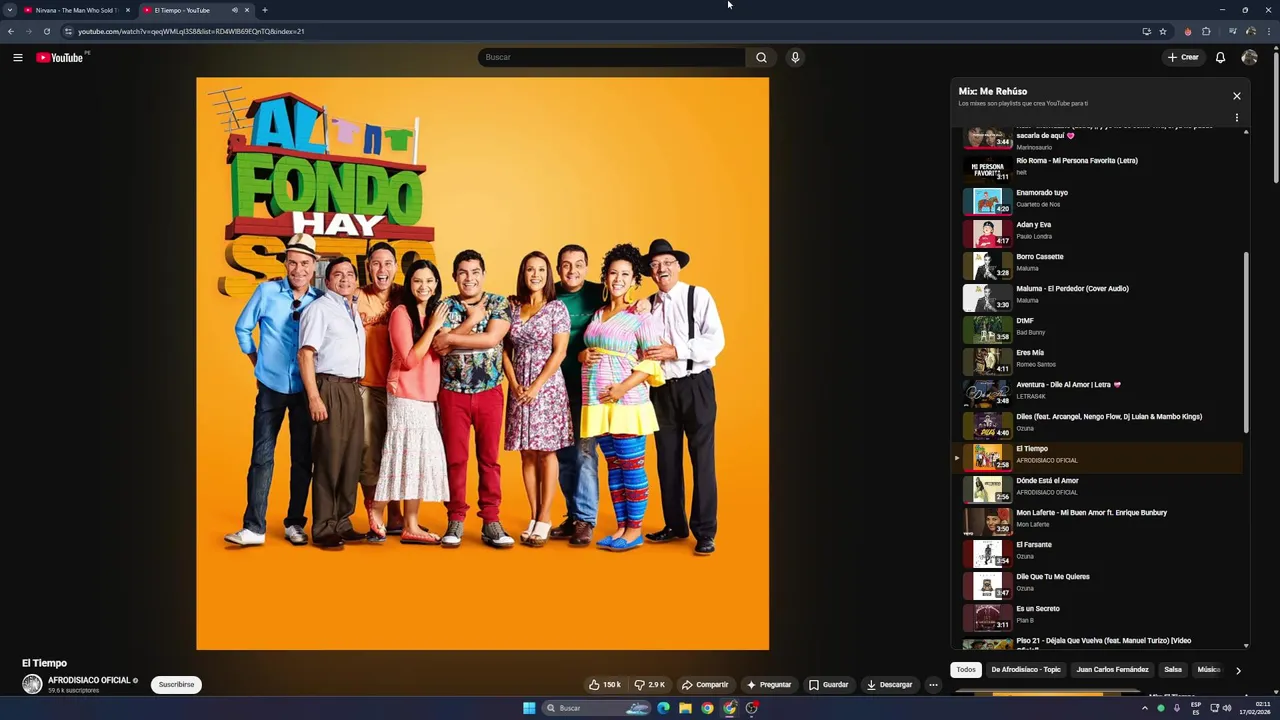Install app icon in address bar

1146,31
